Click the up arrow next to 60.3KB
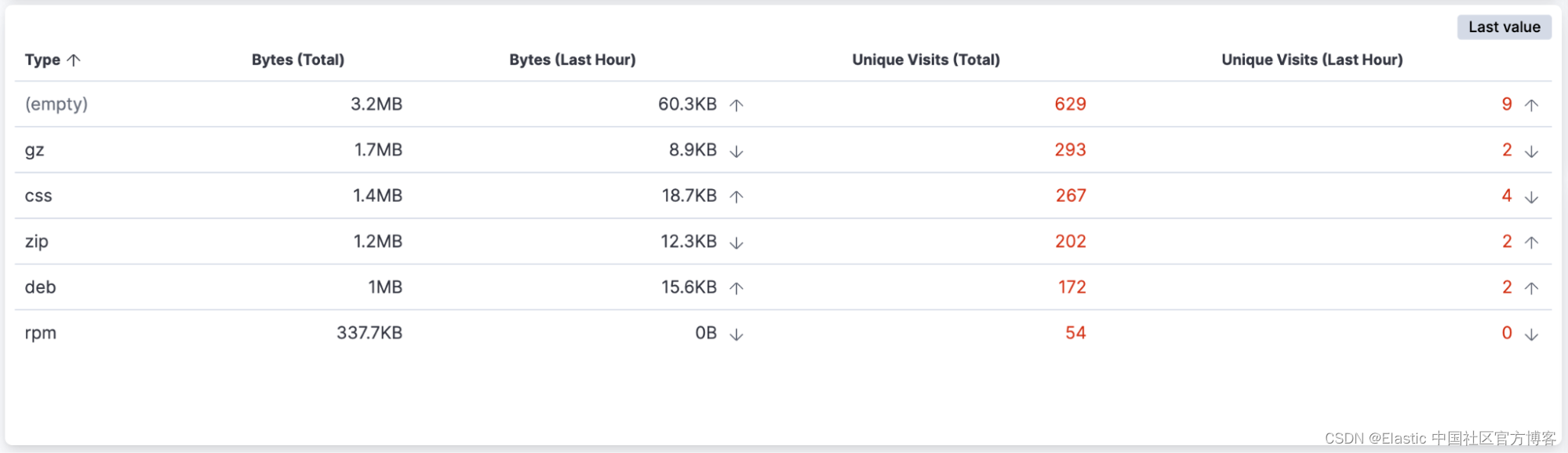1568x453 pixels. coord(736,105)
